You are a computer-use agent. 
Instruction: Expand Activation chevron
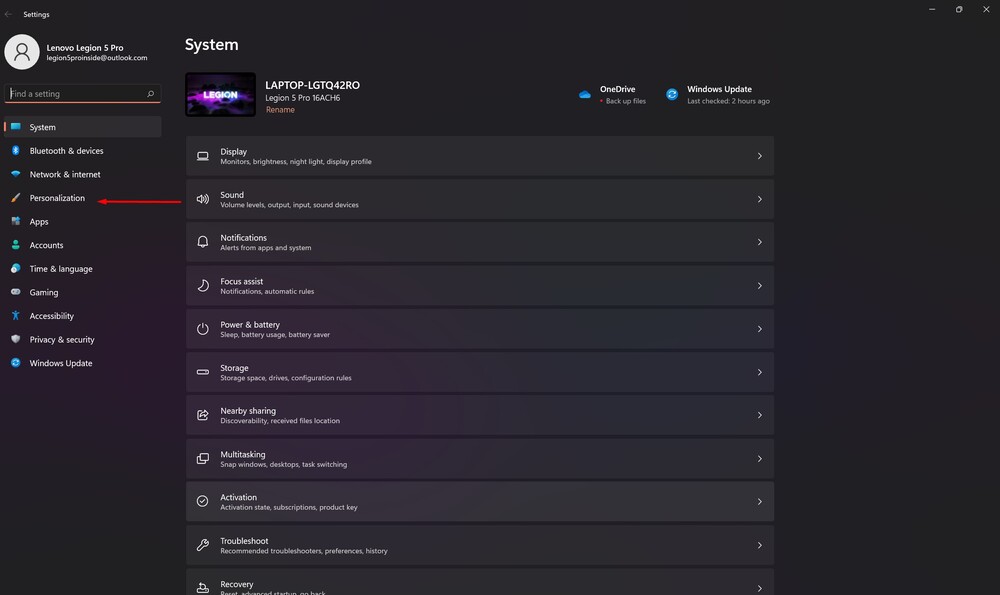(x=760, y=502)
